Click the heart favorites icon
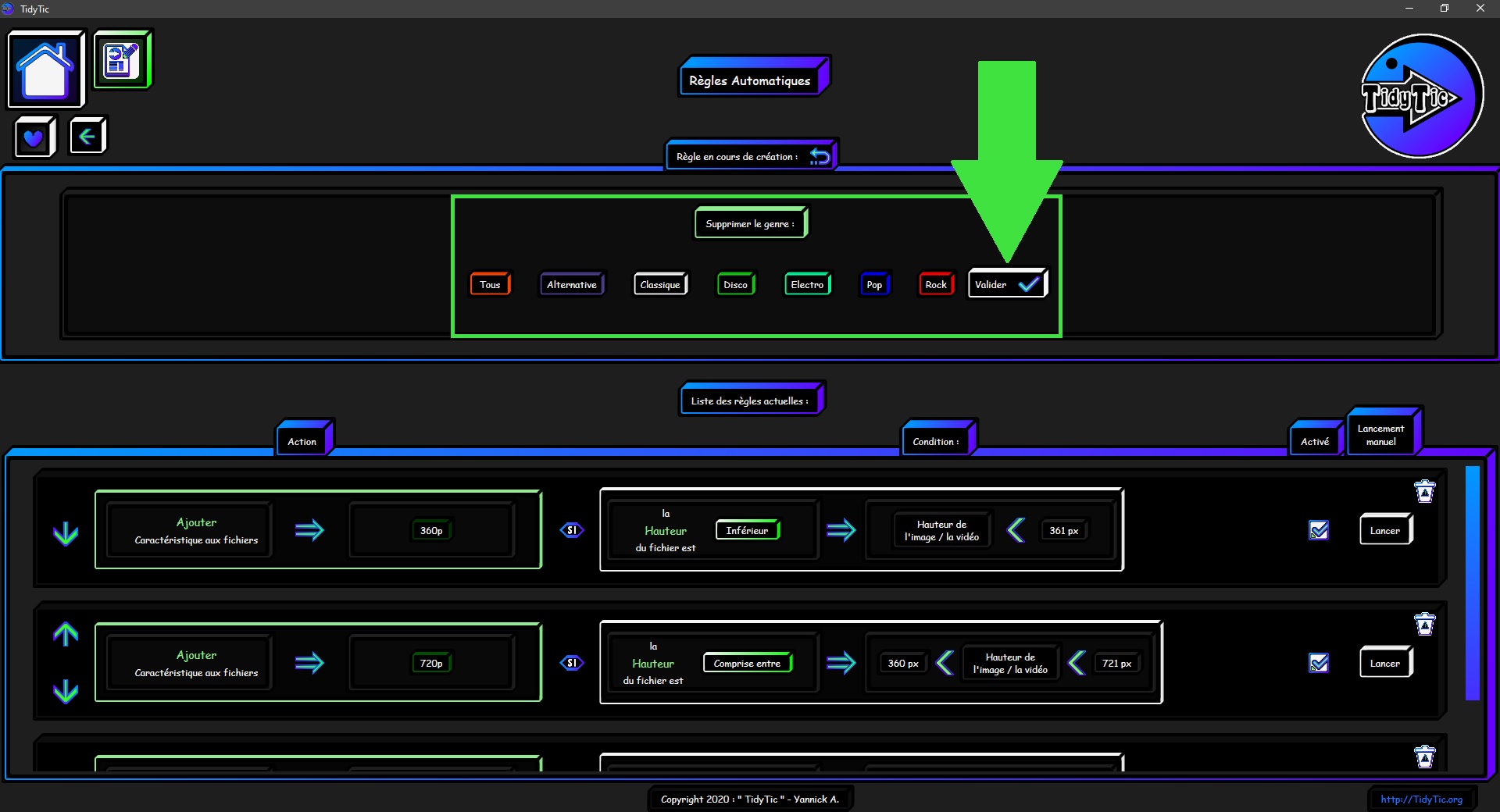Viewport: 1500px width, 812px height. coord(34,137)
